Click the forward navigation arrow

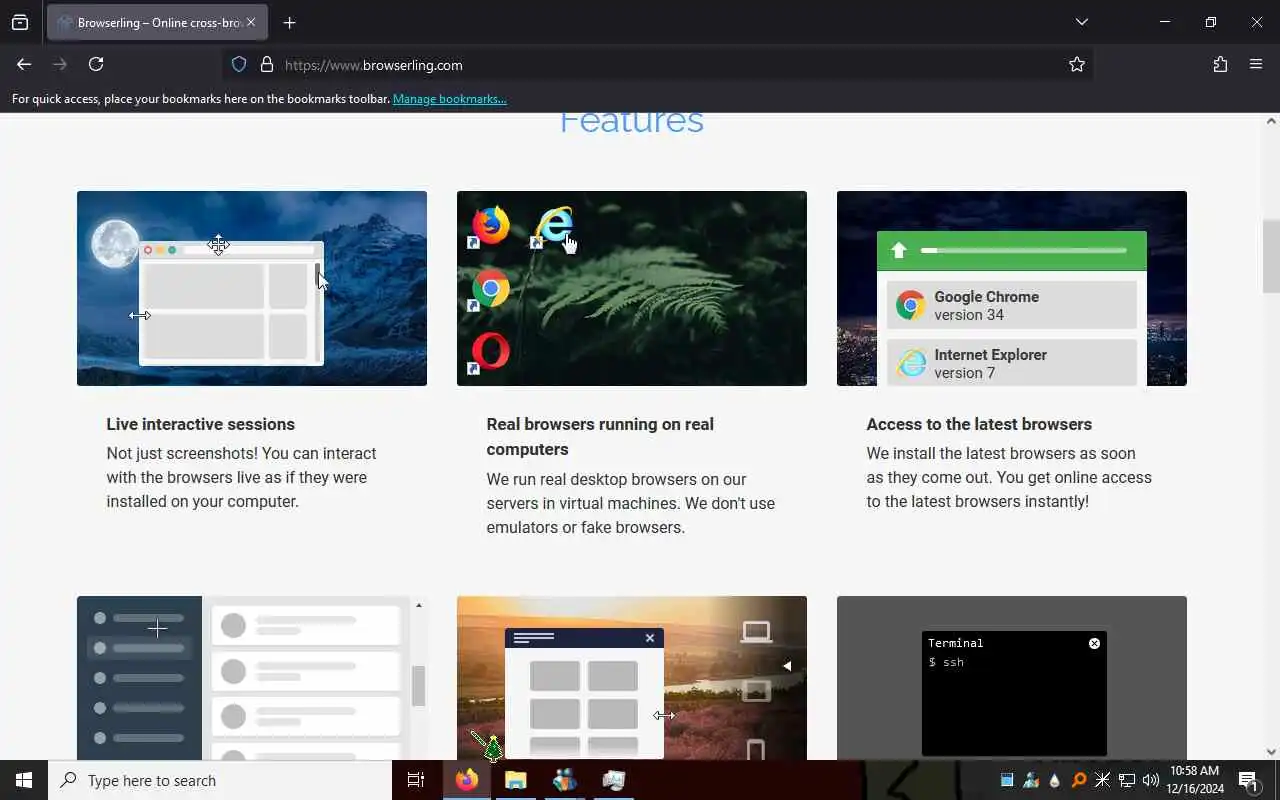pos(60,64)
